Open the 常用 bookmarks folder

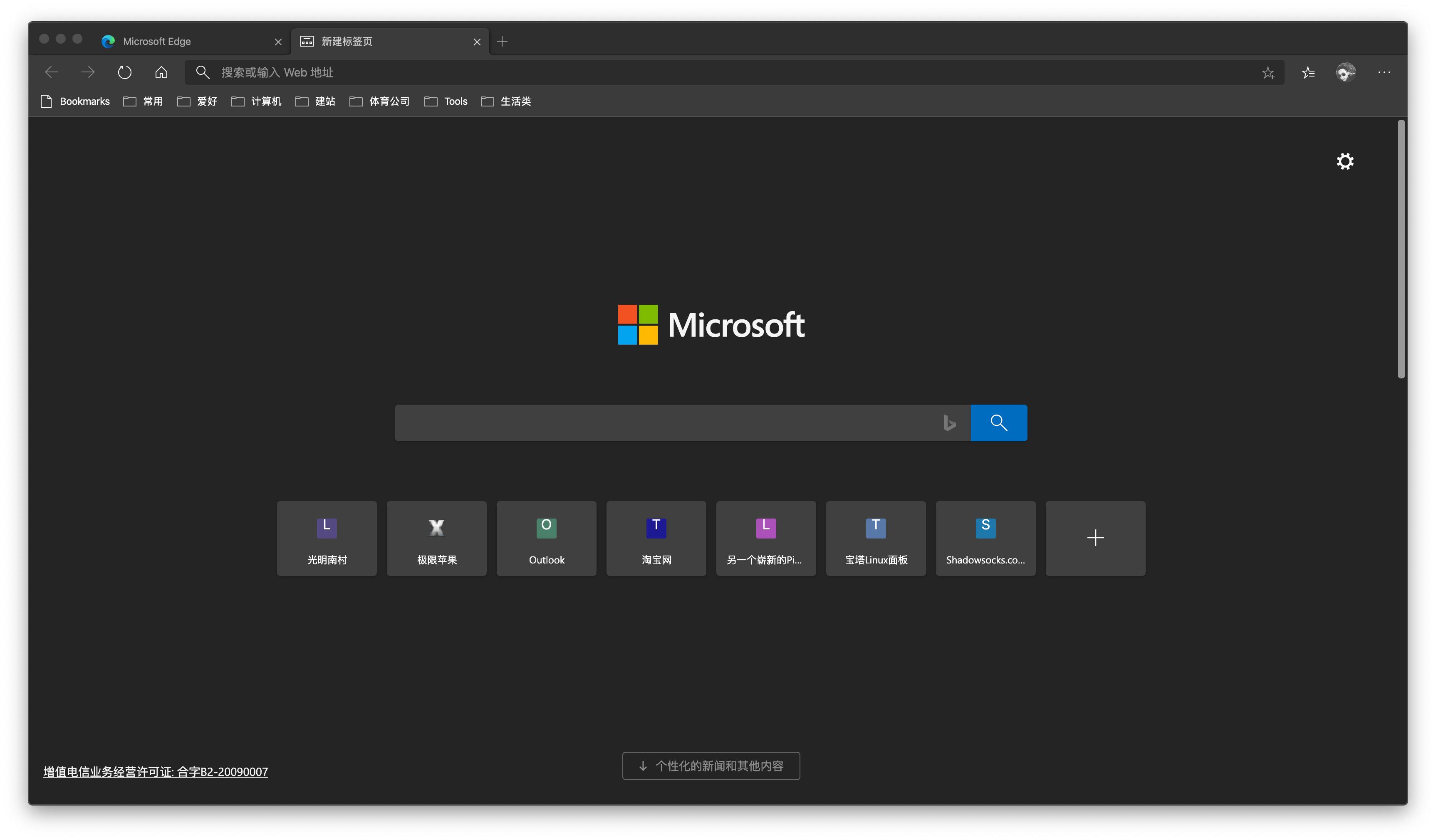(x=151, y=101)
